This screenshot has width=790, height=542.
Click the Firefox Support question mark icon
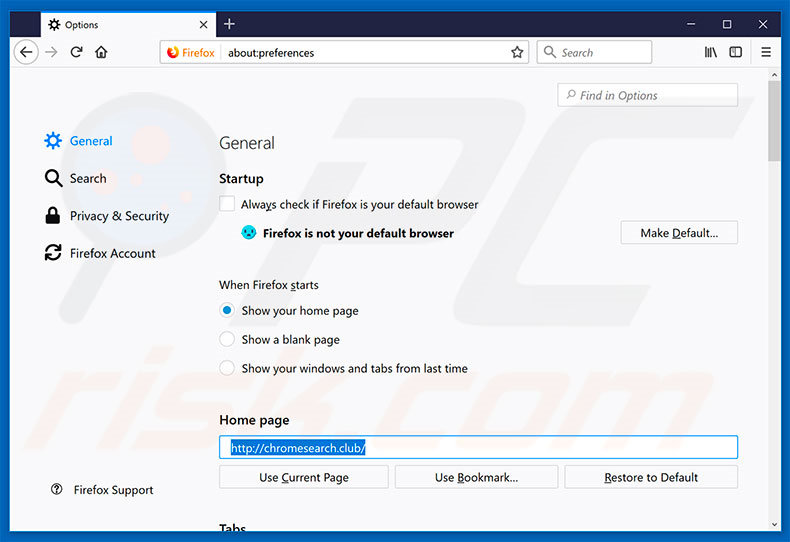tap(56, 489)
